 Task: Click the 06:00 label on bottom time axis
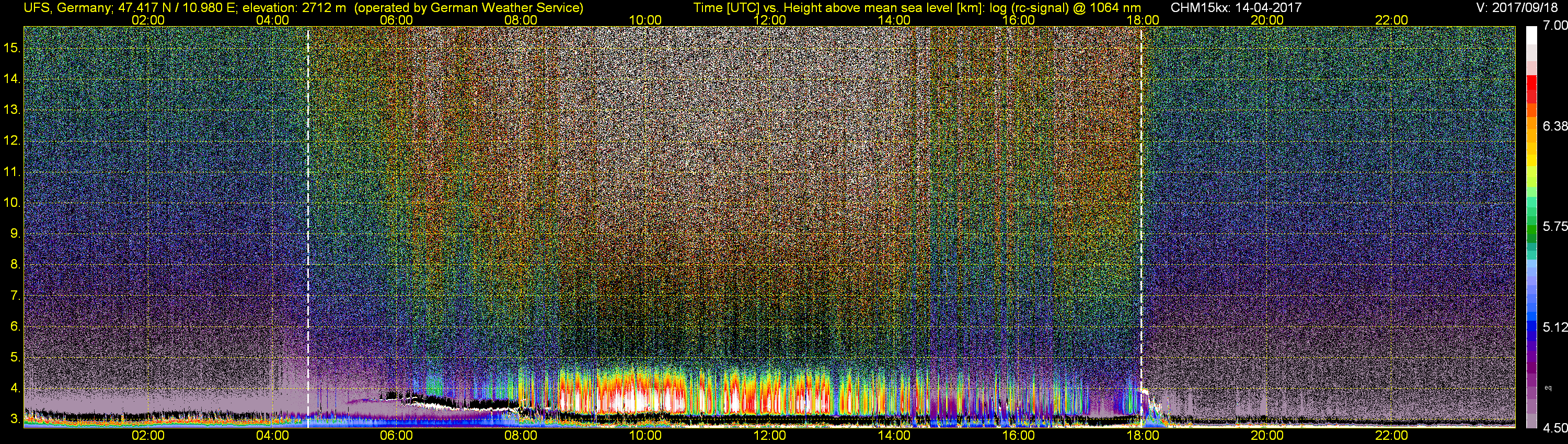pos(396,436)
